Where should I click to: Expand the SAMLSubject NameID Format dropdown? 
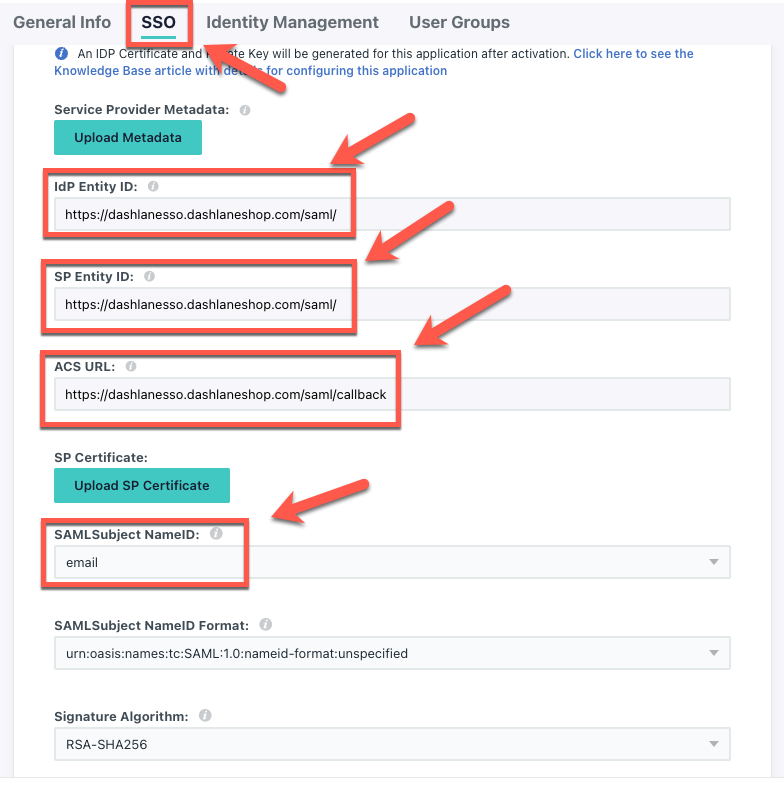click(x=392, y=653)
